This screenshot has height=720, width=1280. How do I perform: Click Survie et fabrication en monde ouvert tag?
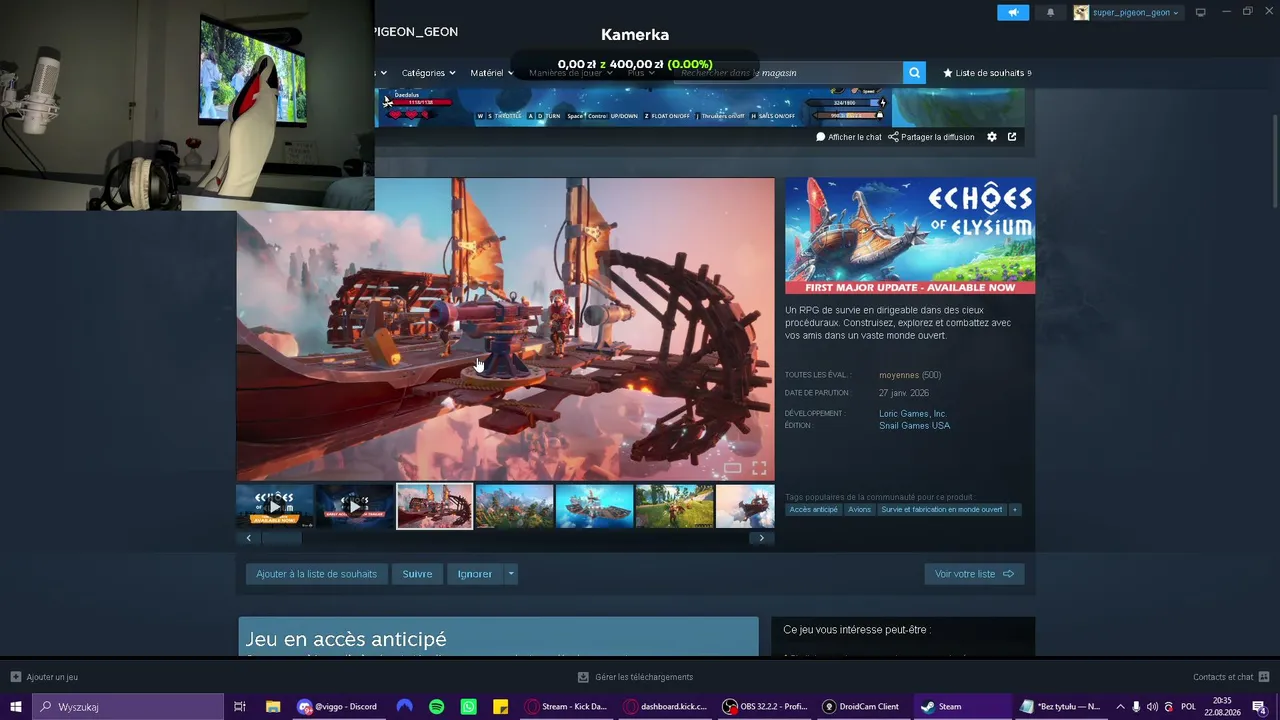941,510
